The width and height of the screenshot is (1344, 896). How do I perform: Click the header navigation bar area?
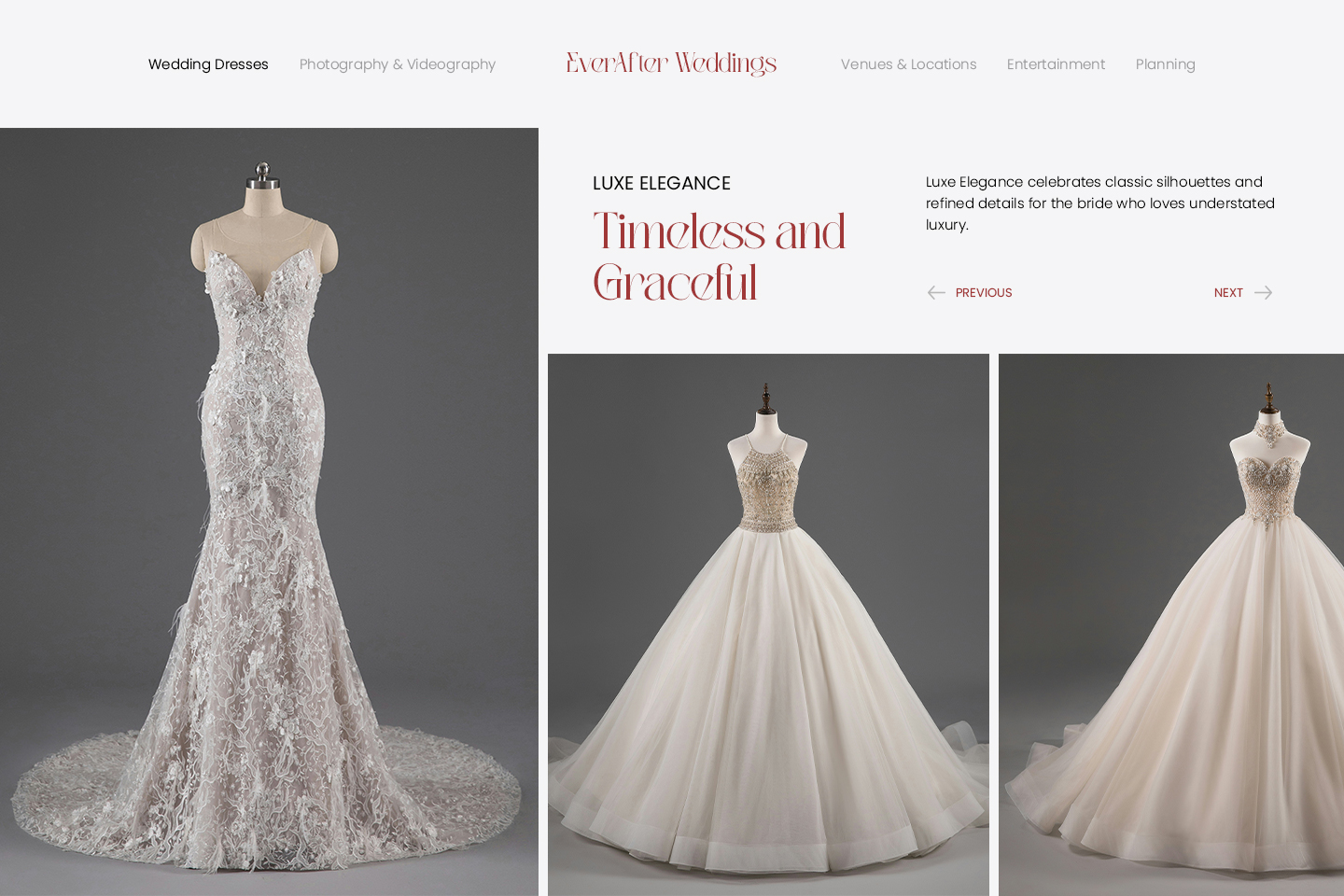pos(672,63)
